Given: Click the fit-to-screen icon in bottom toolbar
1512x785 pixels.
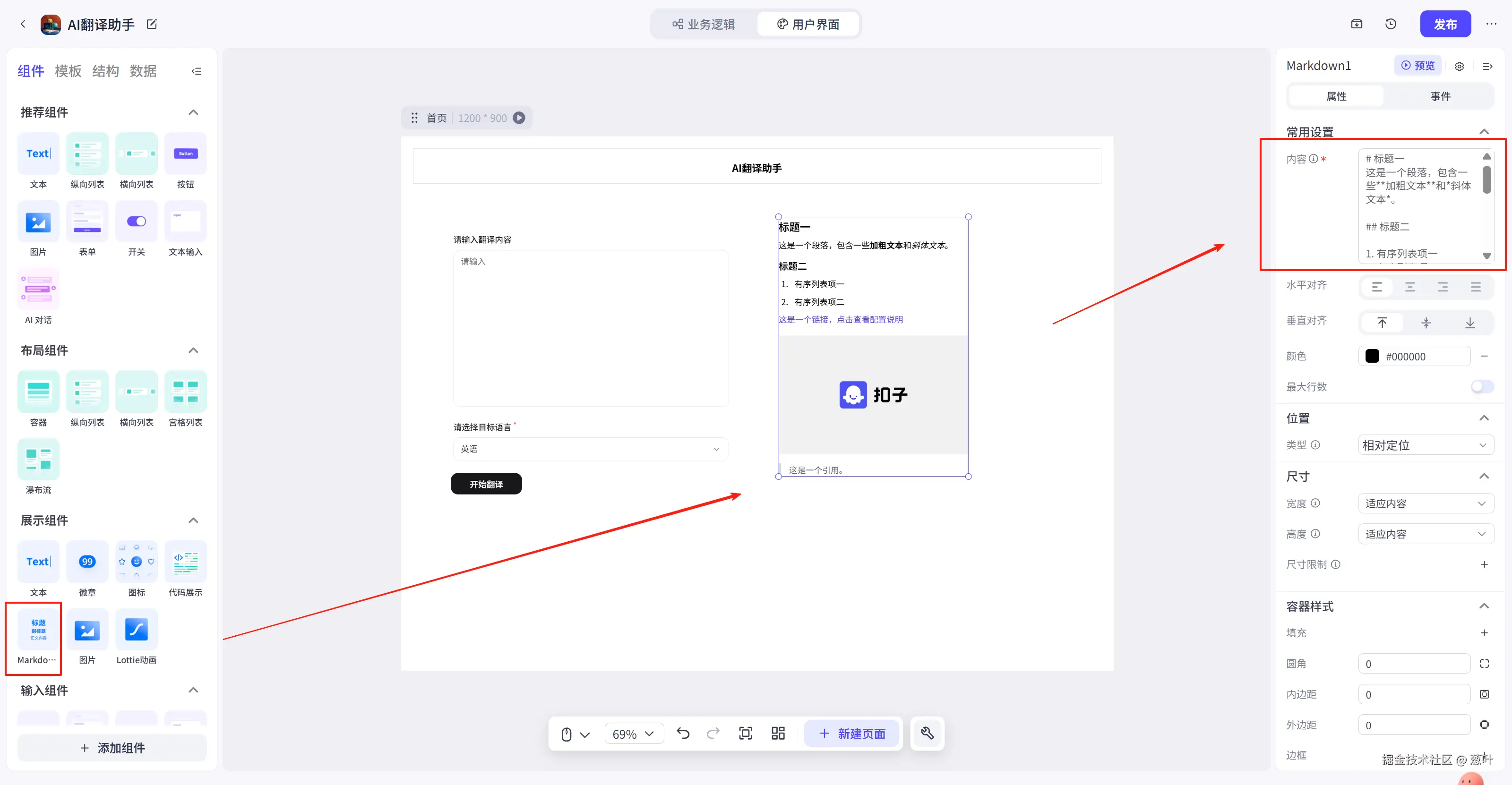Looking at the screenshot, I should pyautogui.click(x=746, y=734).
